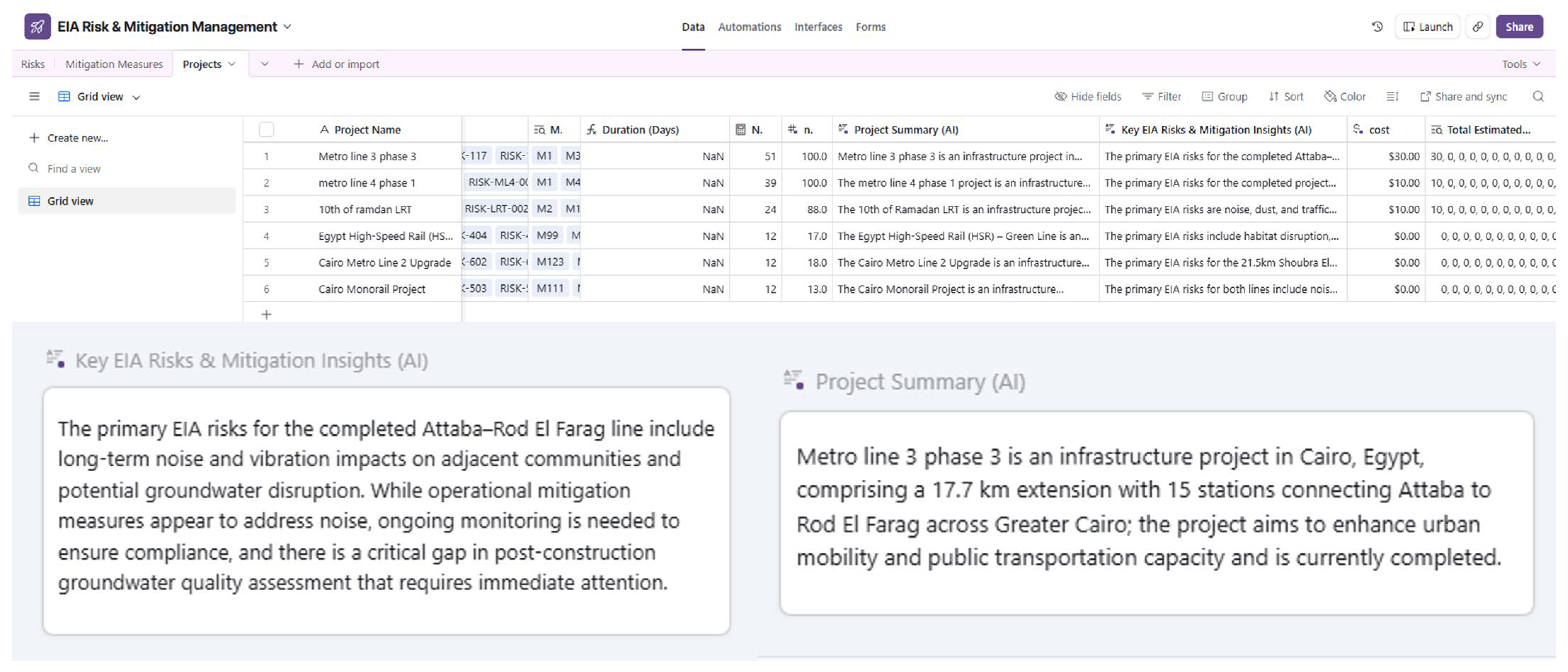Select the Cairo Monorail Project cell
This screenshot has height=672, width=1568.
click(x=371, y=289)
